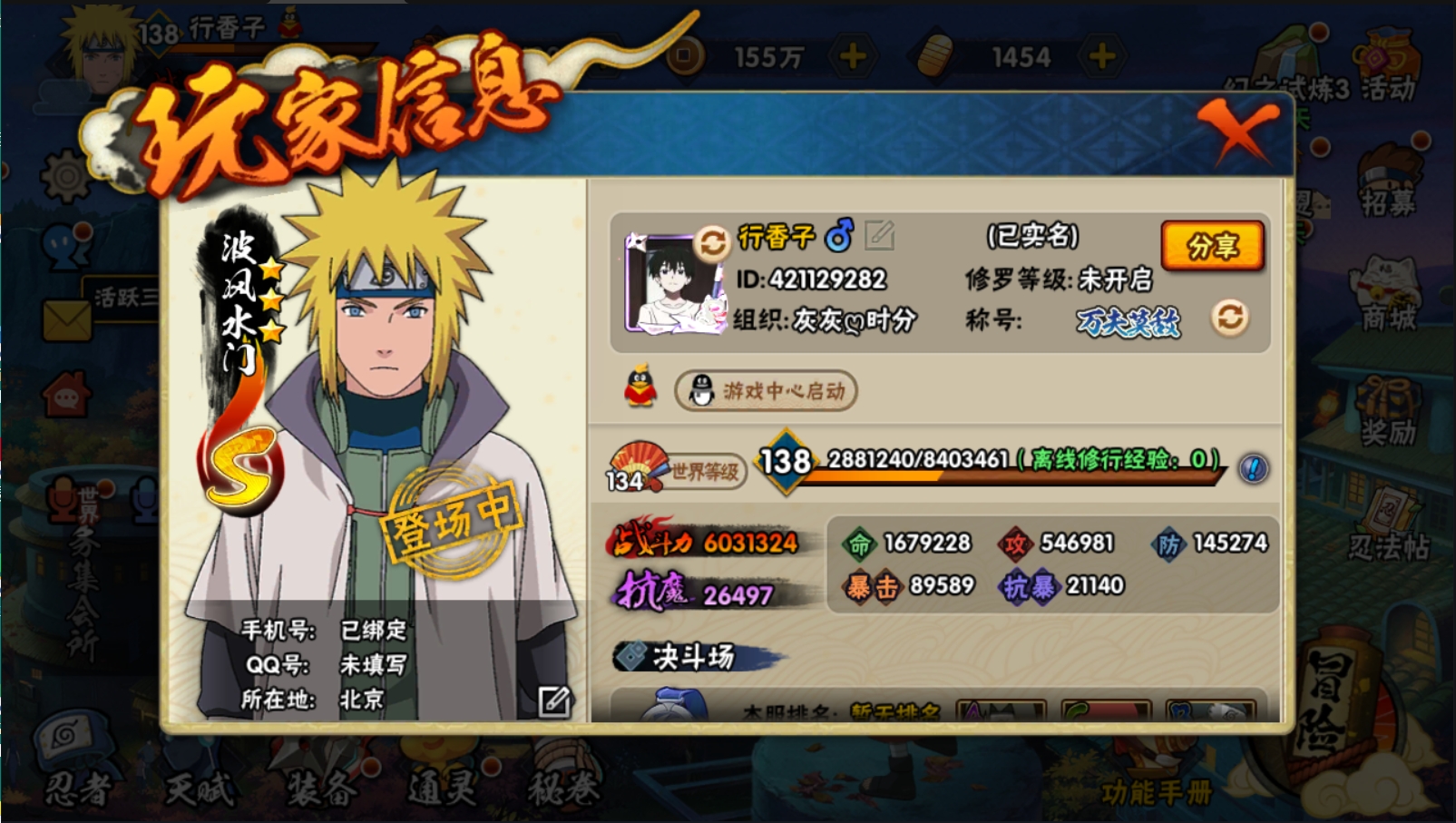Screen dimensions: 1456x823
Task: Open the mail envelope icon
Action: point(66,320)
